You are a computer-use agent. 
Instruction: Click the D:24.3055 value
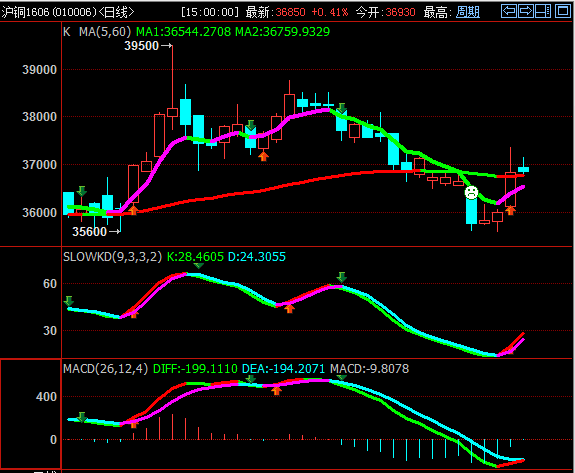(257, 257)
